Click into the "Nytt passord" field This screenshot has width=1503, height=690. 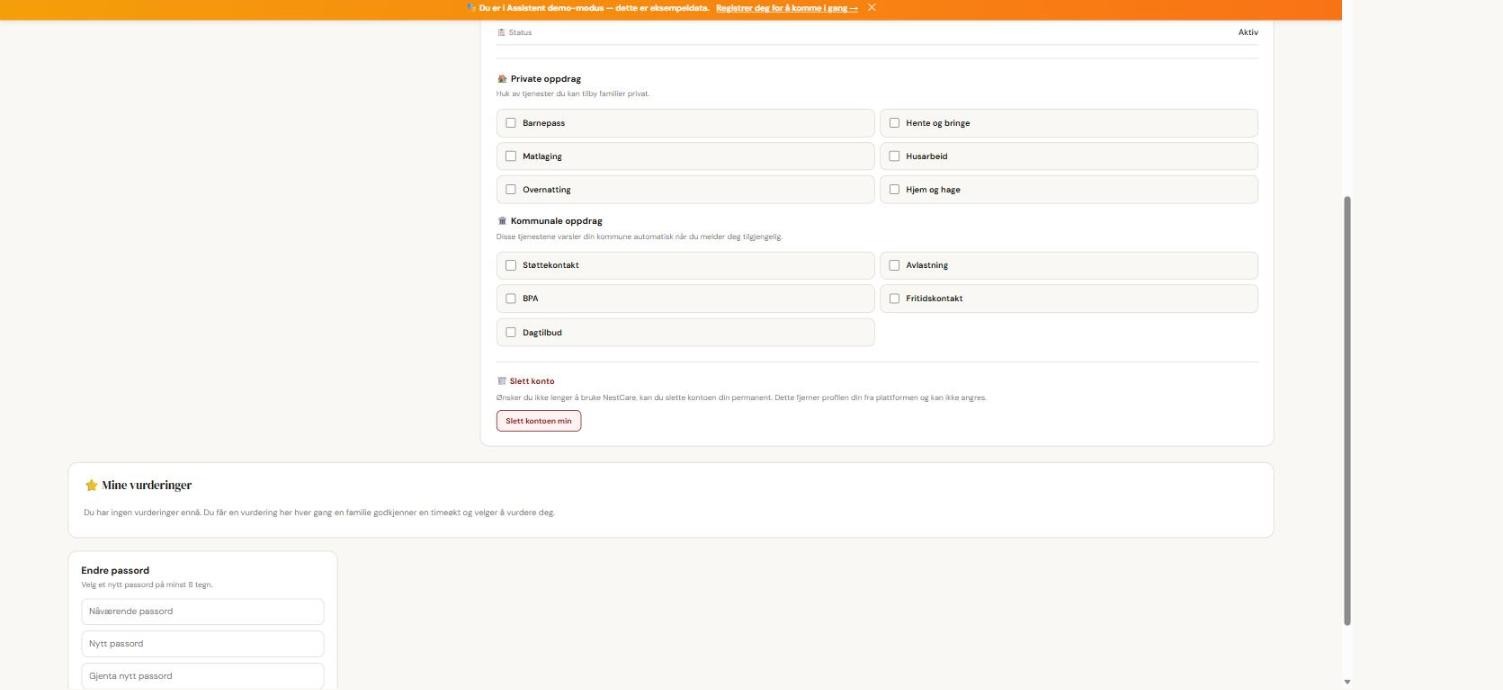point(203,644)
